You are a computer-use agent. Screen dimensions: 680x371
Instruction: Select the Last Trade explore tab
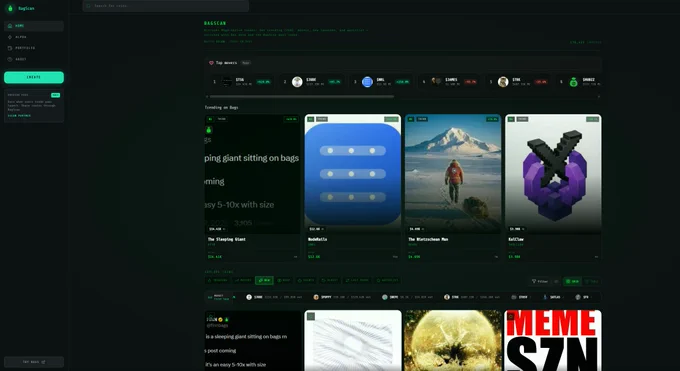tap(357, 281)
